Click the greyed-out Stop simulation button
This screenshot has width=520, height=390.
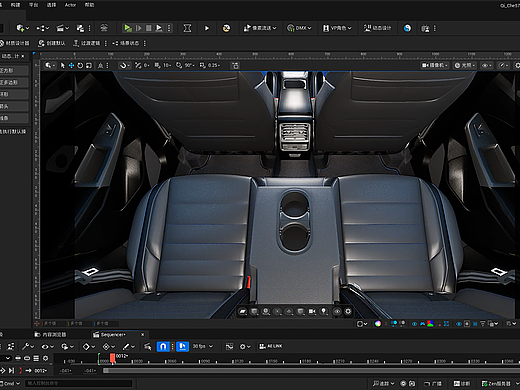click(149, 28)
